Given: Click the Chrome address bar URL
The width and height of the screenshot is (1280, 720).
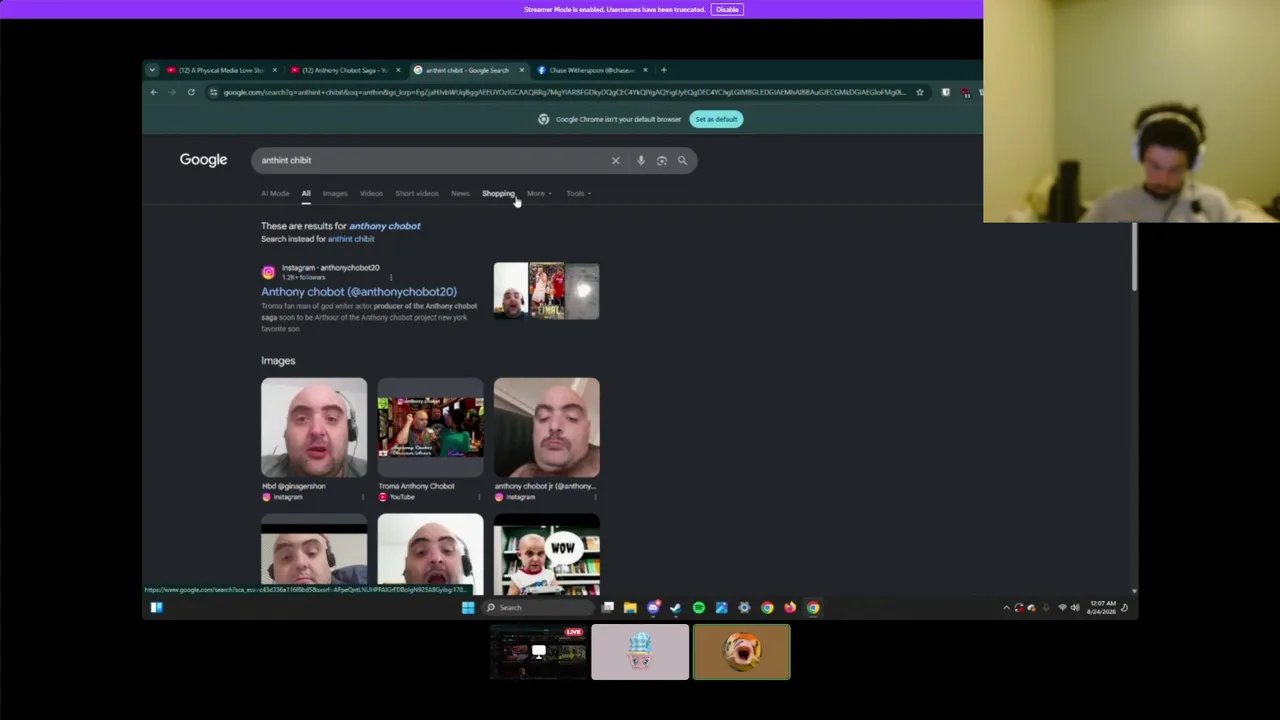Looking at the screenshot, I should tap(565, 92).
